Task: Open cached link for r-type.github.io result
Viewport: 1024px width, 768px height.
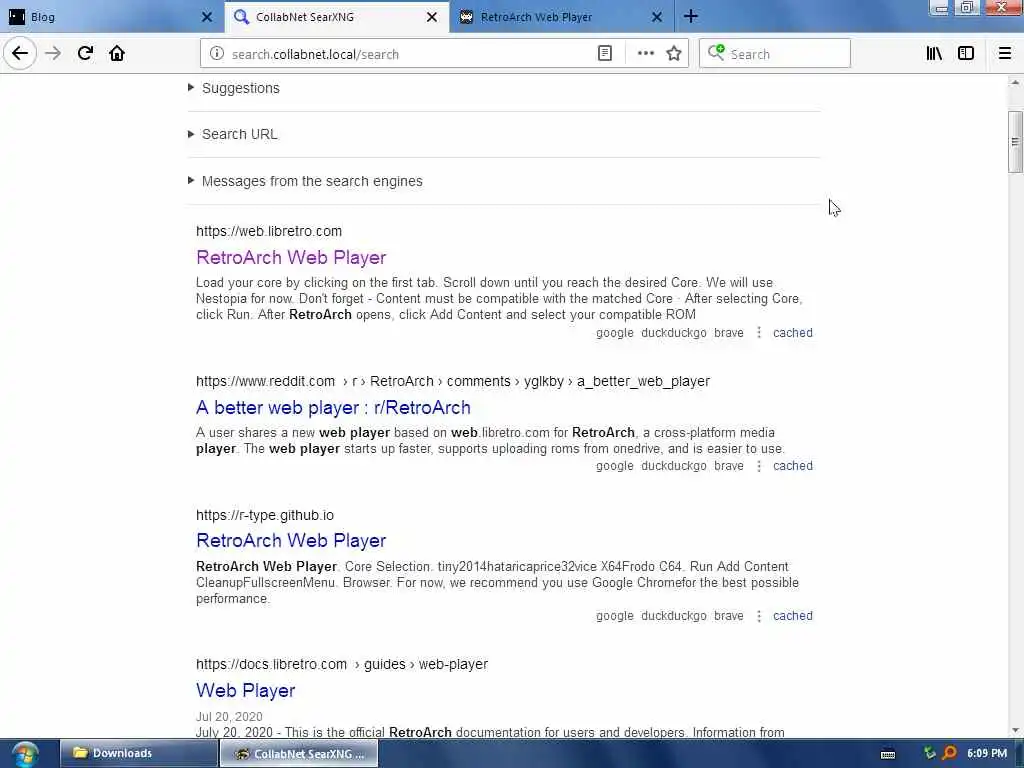Action: tap(793, 616)
